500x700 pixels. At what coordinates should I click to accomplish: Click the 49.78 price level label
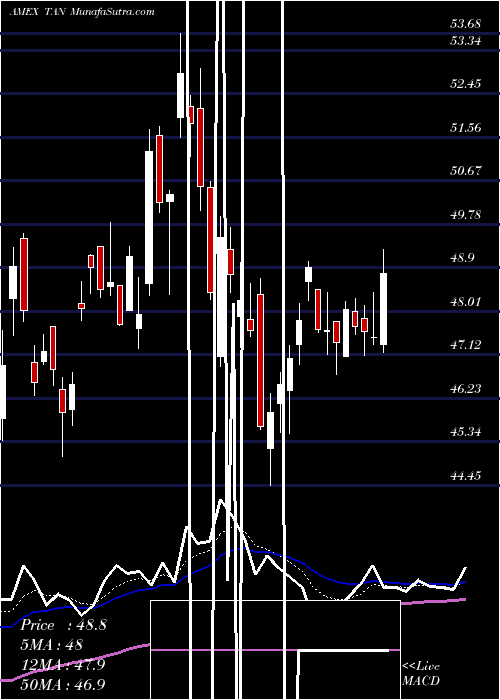point(466,214)
